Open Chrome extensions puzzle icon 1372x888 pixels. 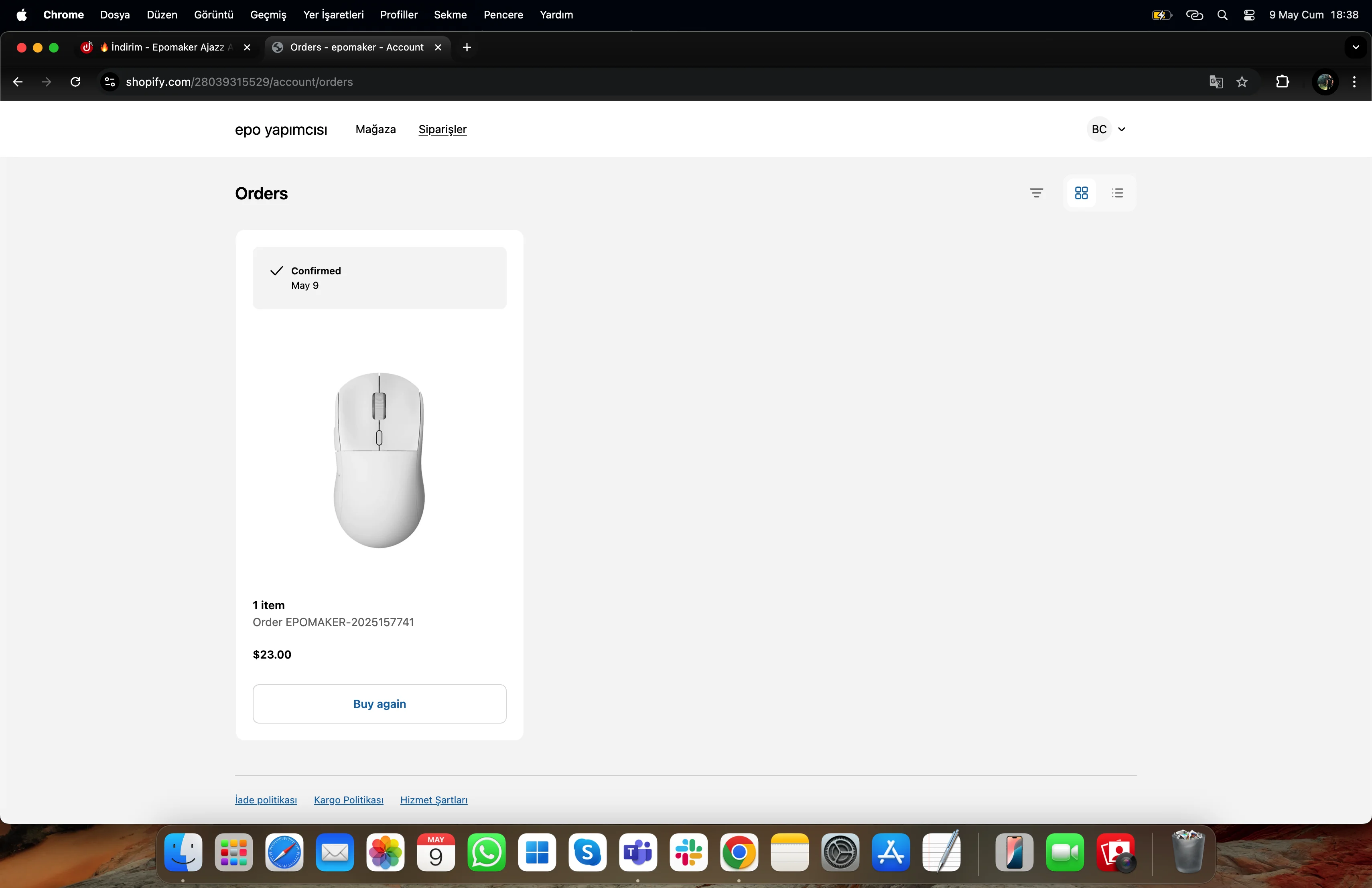(x=1282, y=82)
